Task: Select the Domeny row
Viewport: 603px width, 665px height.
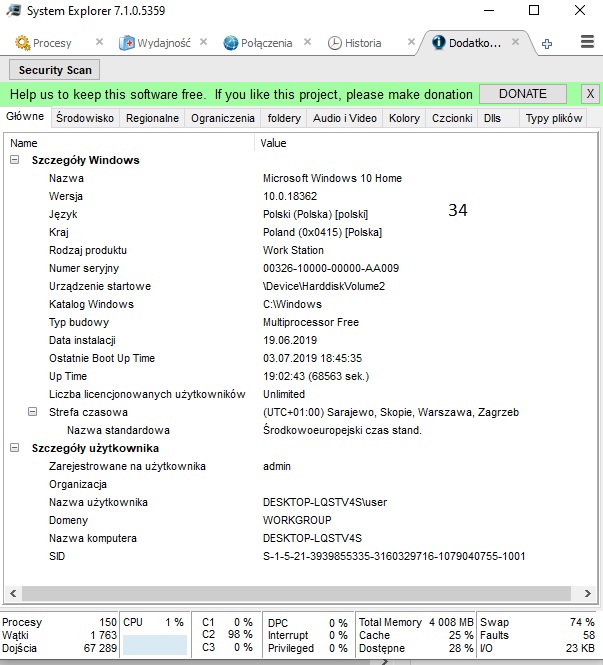Action: point(300,520)
